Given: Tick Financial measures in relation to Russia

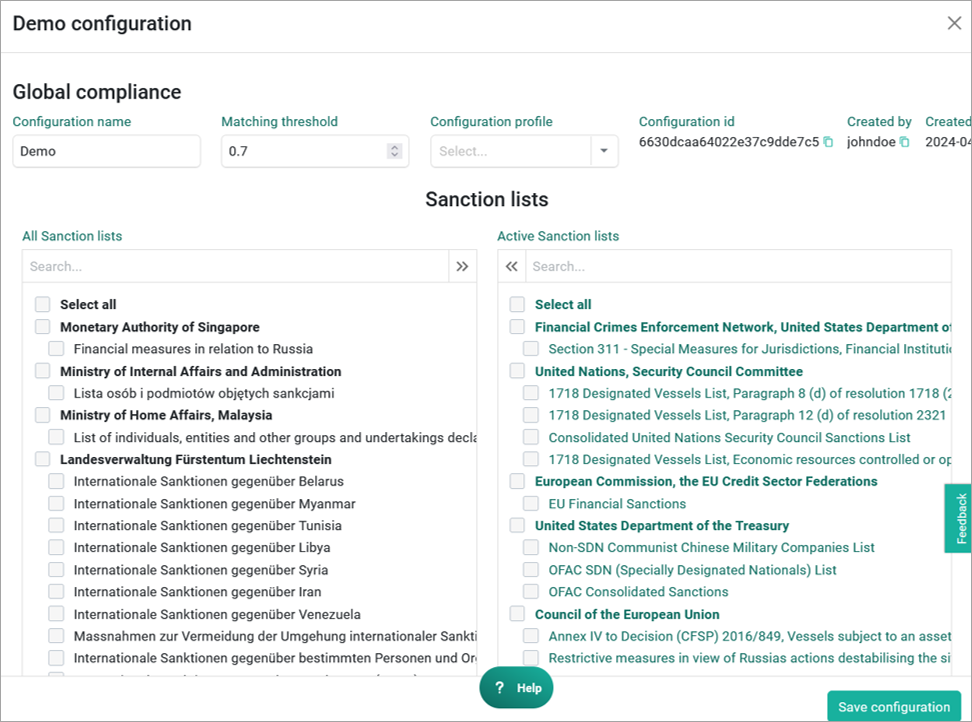Looking at the screenshot, I should coord(56,349).
